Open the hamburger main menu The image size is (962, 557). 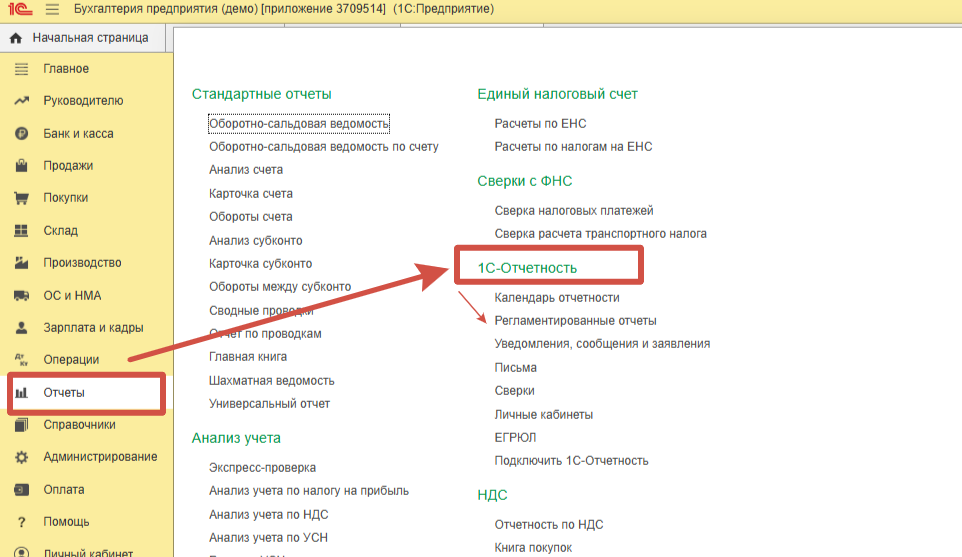(52, 9)
